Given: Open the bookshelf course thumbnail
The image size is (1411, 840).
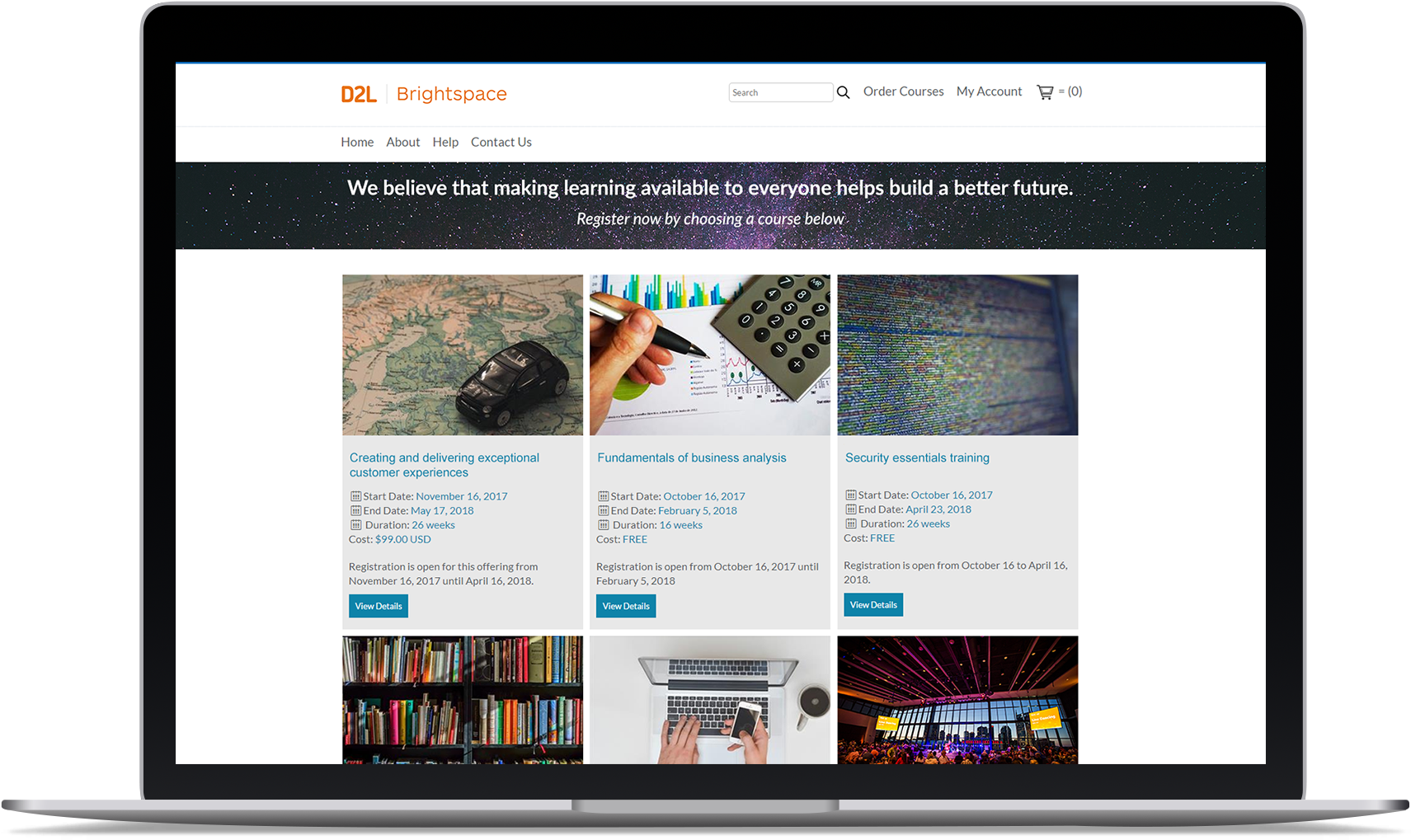Looking at the screenshot, I should [x=463, y=700].
